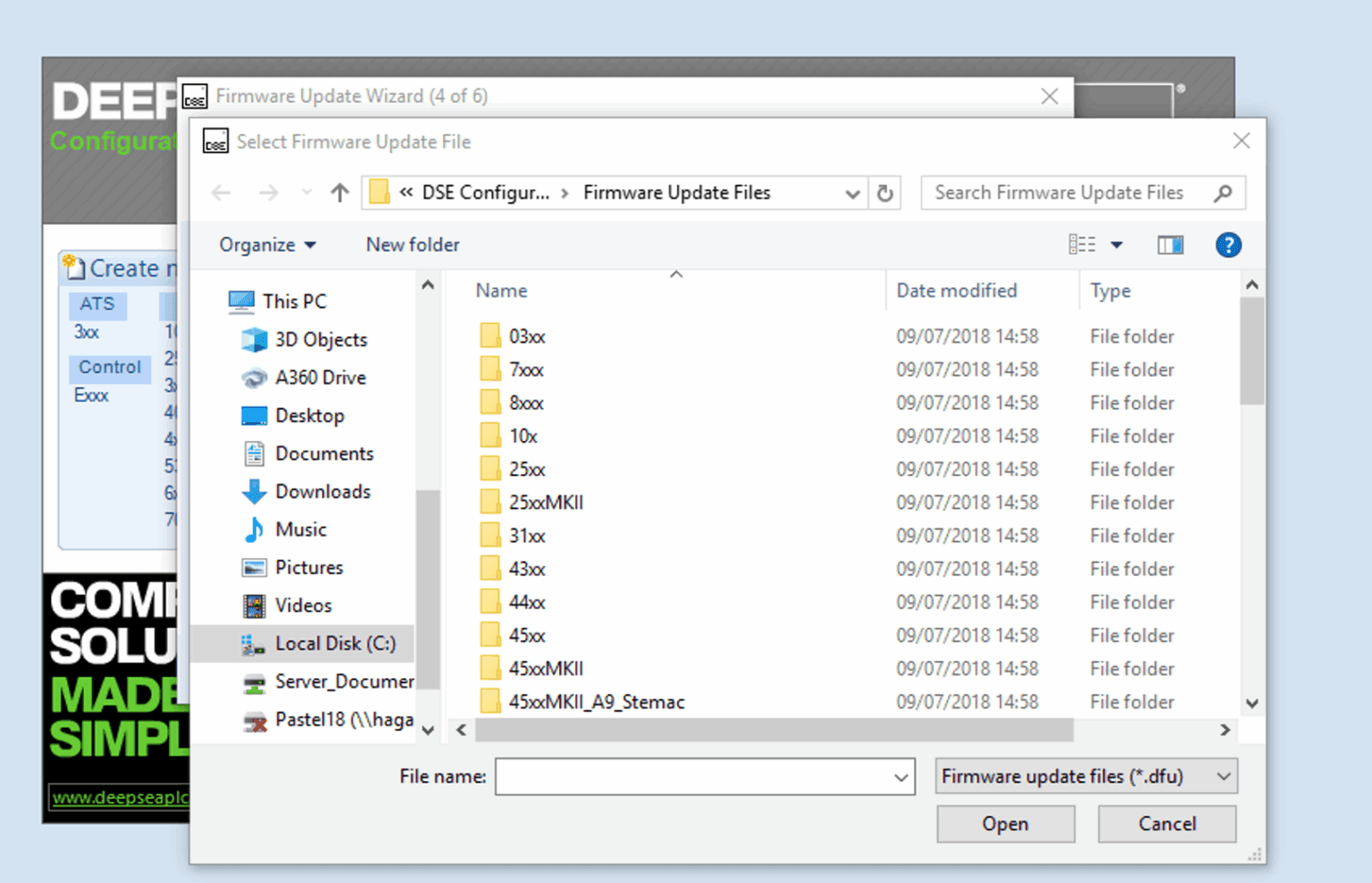Viewport: 1372px width, 883px height.
Task: Click the Open button
Action: point(1006,824)
